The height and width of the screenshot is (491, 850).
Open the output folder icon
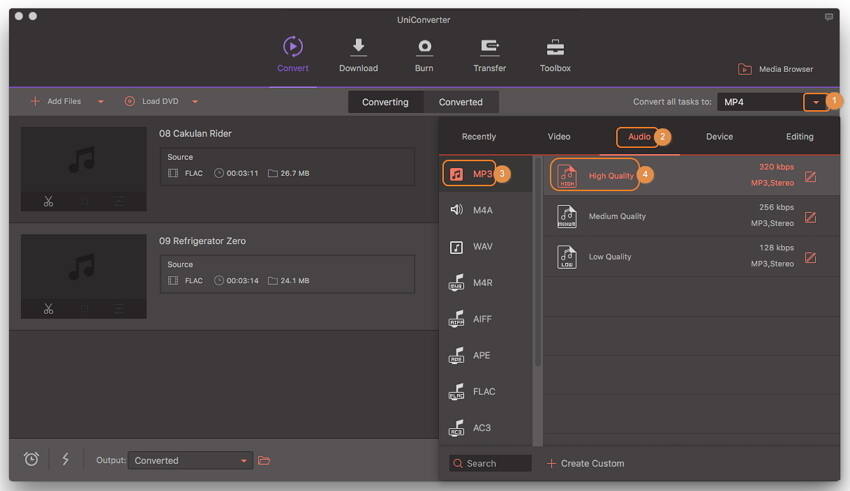click(x=264, y=461)
